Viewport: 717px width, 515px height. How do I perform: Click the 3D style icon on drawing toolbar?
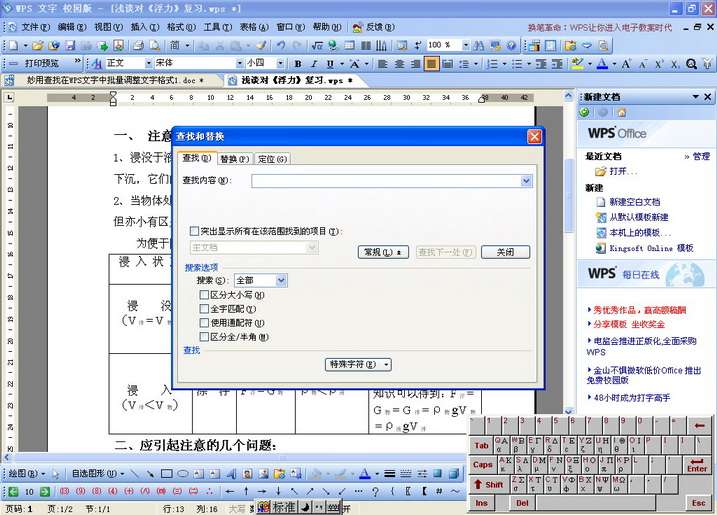pos(453,474)
